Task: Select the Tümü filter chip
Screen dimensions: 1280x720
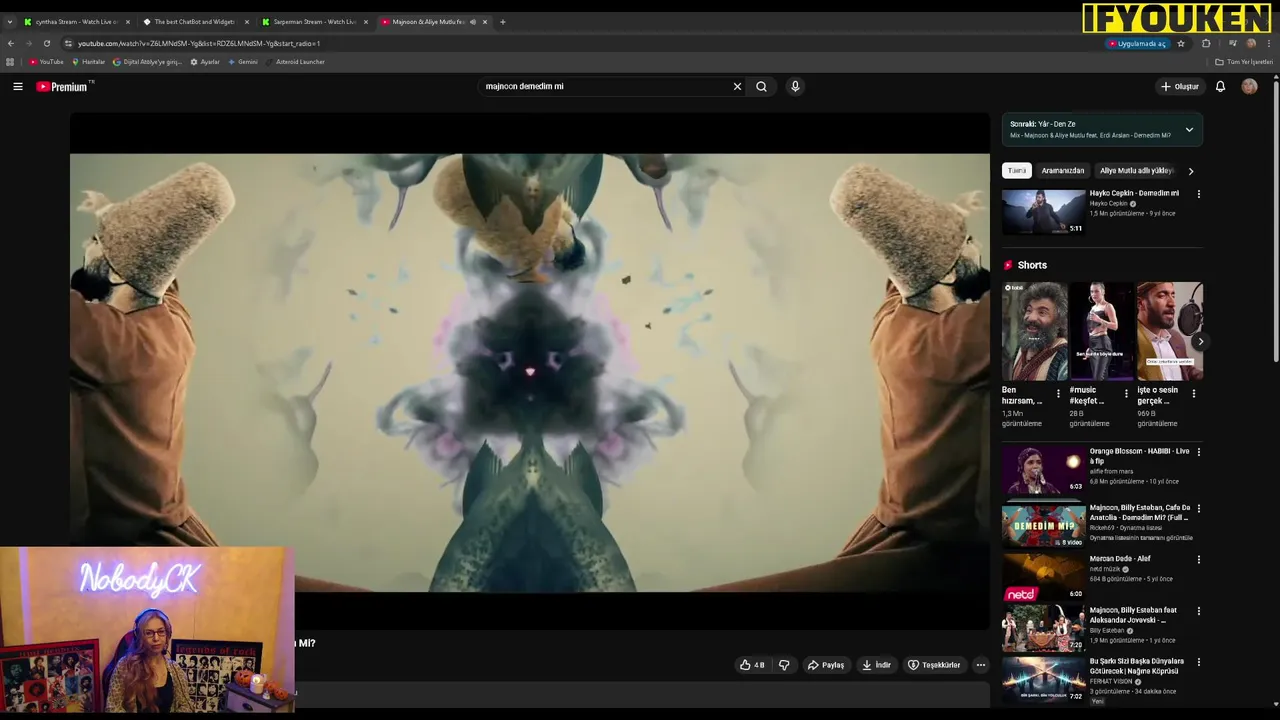Action: pyautogui.click(x=1017, y=171)
